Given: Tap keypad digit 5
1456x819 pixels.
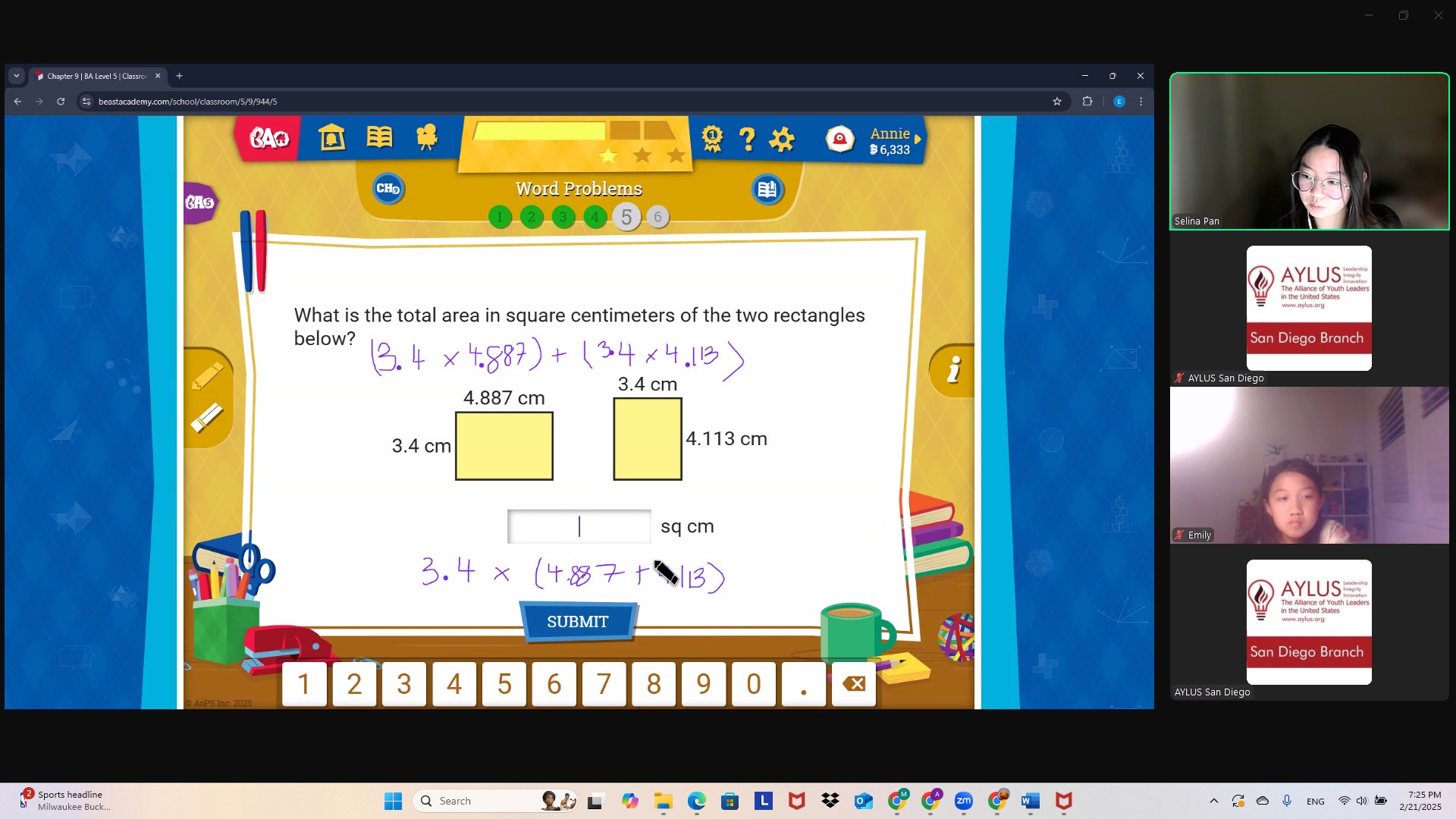Looking at the screenshot, I should 504,684.
